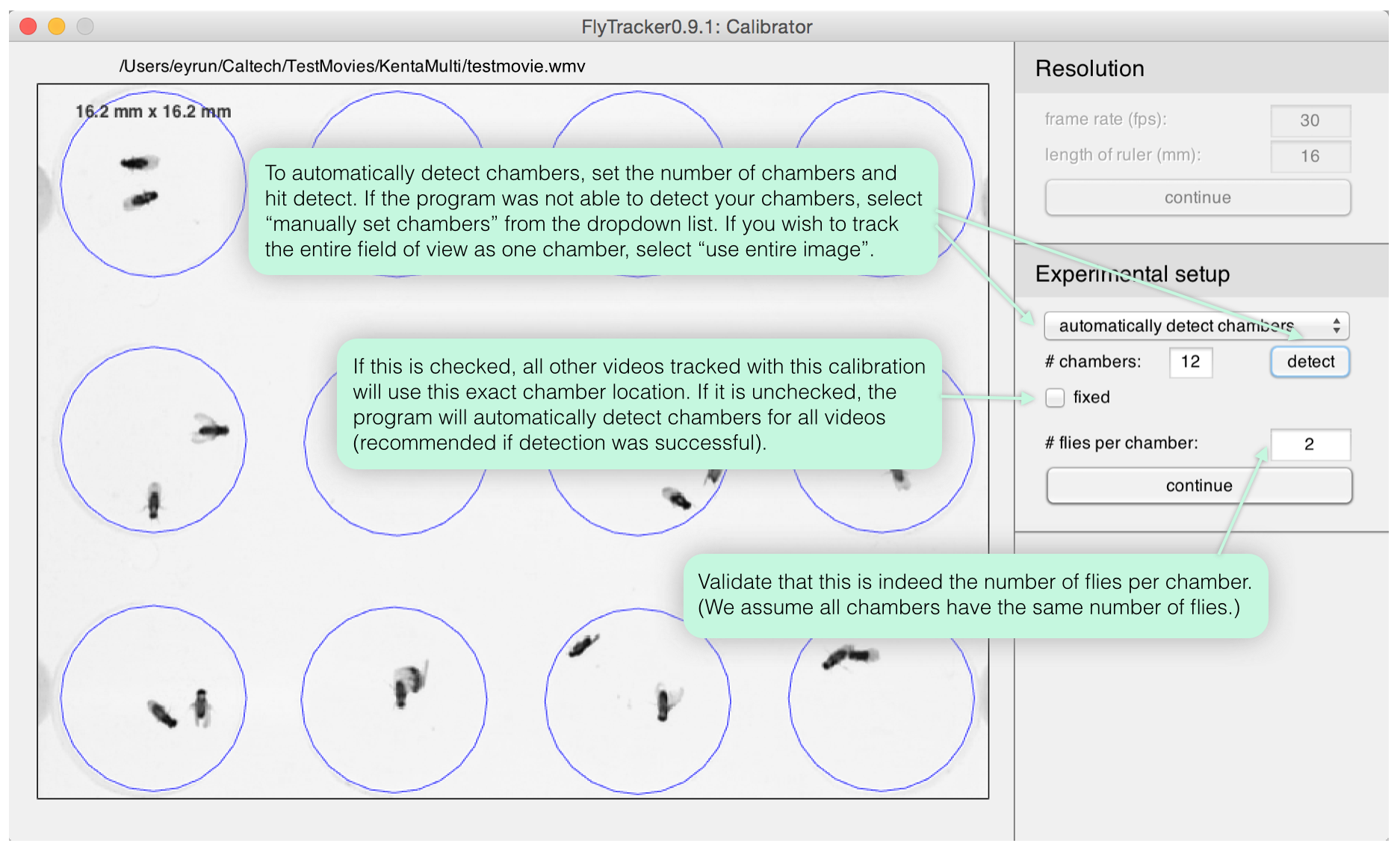This screenshot has height=852, width=1400.
Task: Open the automatically detect chambers dropdown
Action: point(1195,326)
